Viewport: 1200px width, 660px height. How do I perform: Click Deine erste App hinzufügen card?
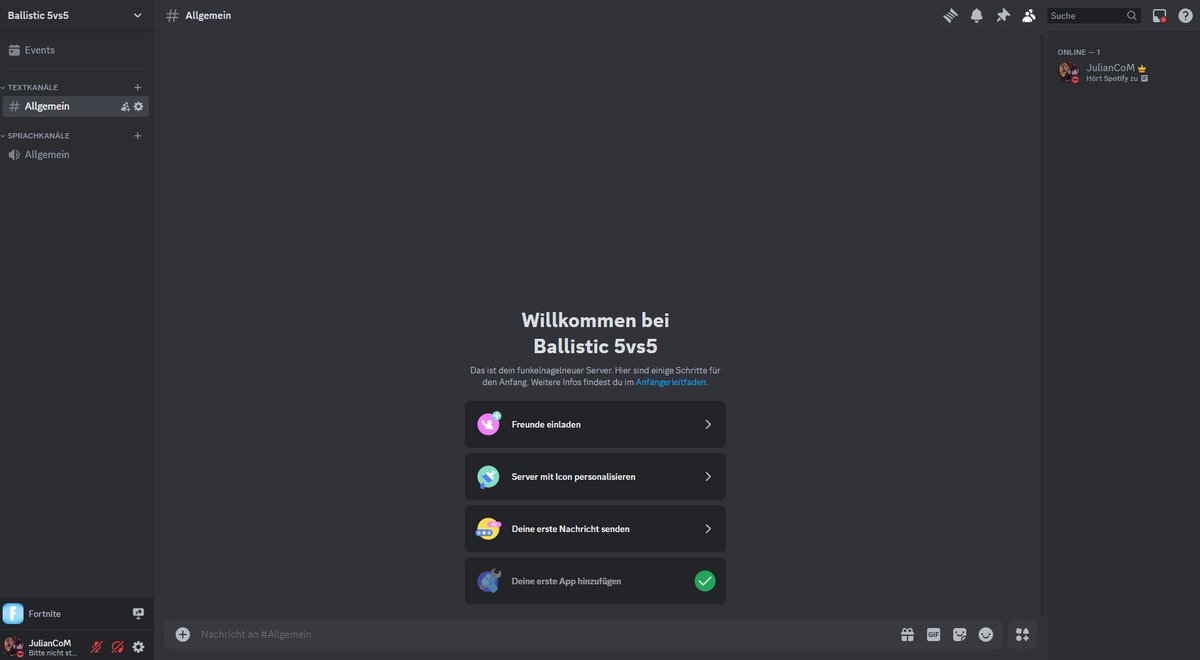point(595,580)
